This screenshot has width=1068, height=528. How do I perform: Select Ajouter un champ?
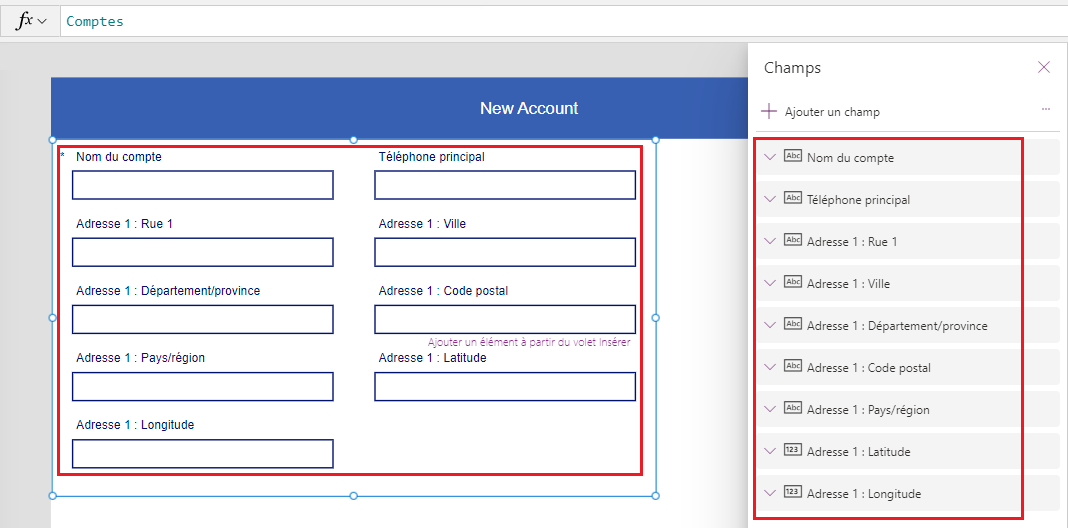(832, 112)
